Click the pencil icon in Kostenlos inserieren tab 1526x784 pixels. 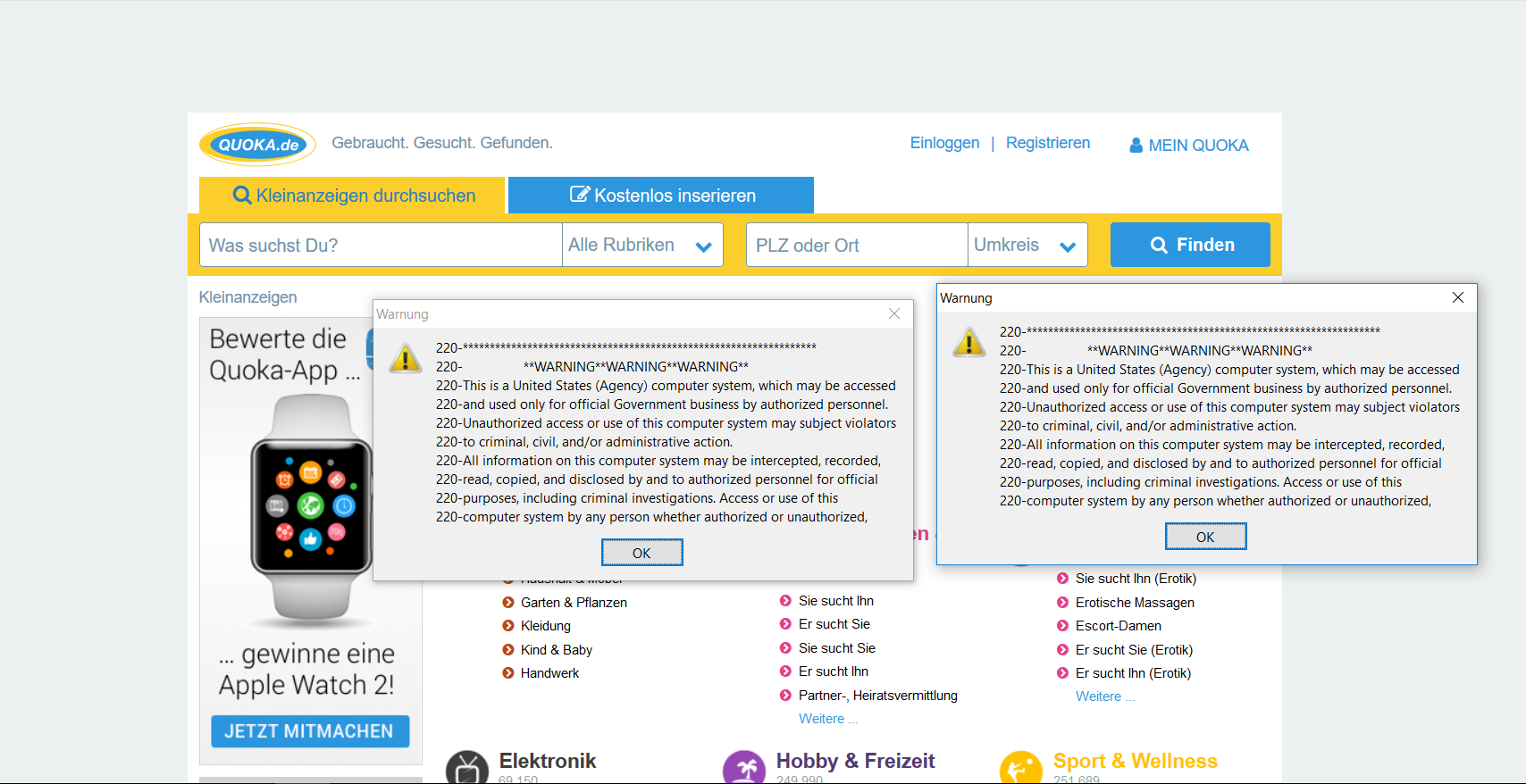coord(580,195)
